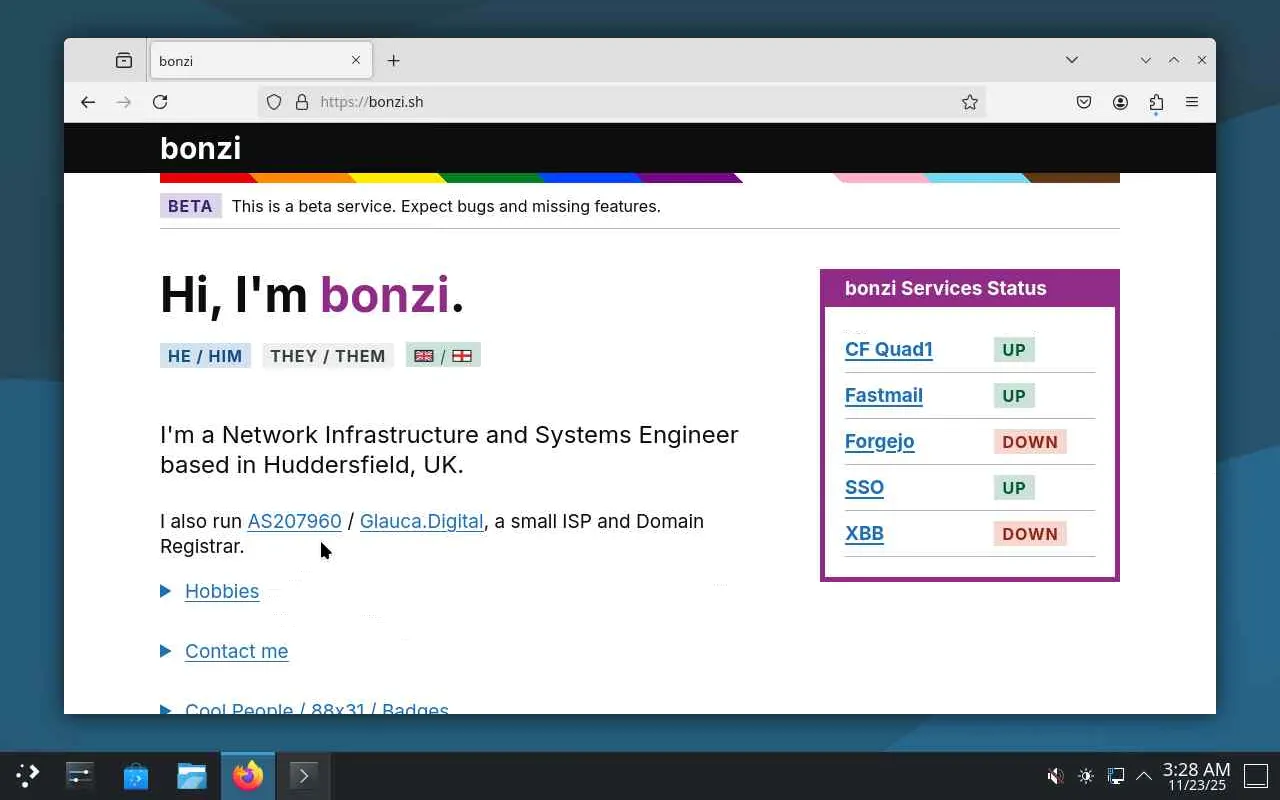This screenshot has width=1280, height=800.
Task: Open the XBB service link
Action: 864,533
